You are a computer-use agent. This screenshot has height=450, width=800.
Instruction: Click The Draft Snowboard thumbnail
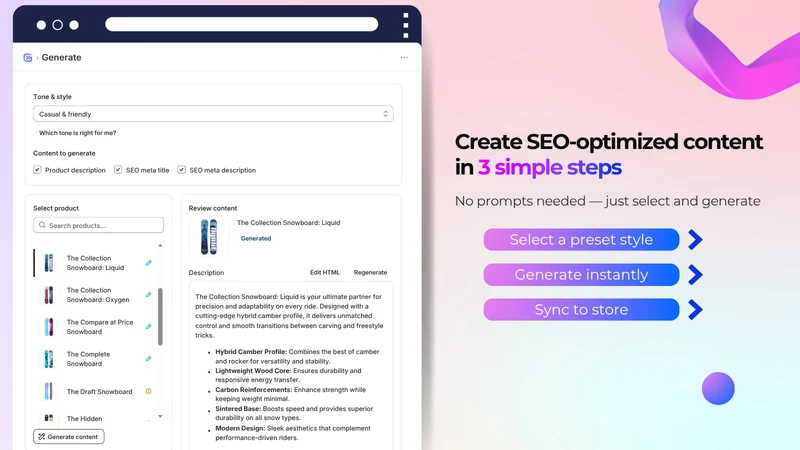pyautogui.click(x=48, y=391)
